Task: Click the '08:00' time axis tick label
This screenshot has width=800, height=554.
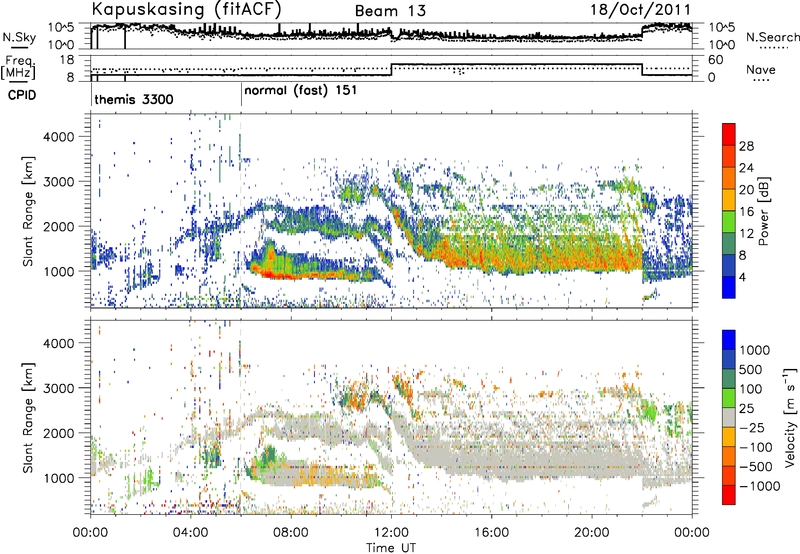Action: (291, 533)
